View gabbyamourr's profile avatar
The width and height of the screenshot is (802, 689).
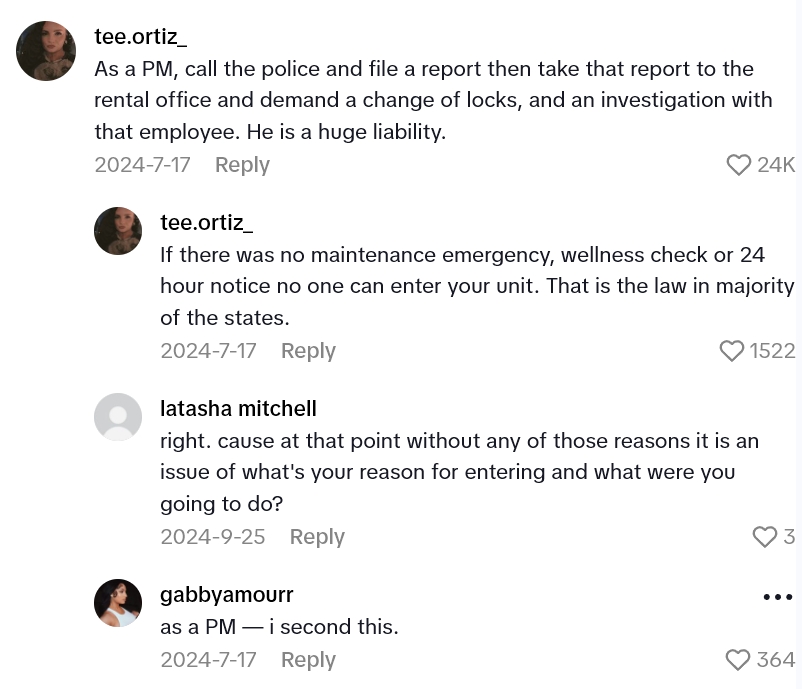[118, 603]
